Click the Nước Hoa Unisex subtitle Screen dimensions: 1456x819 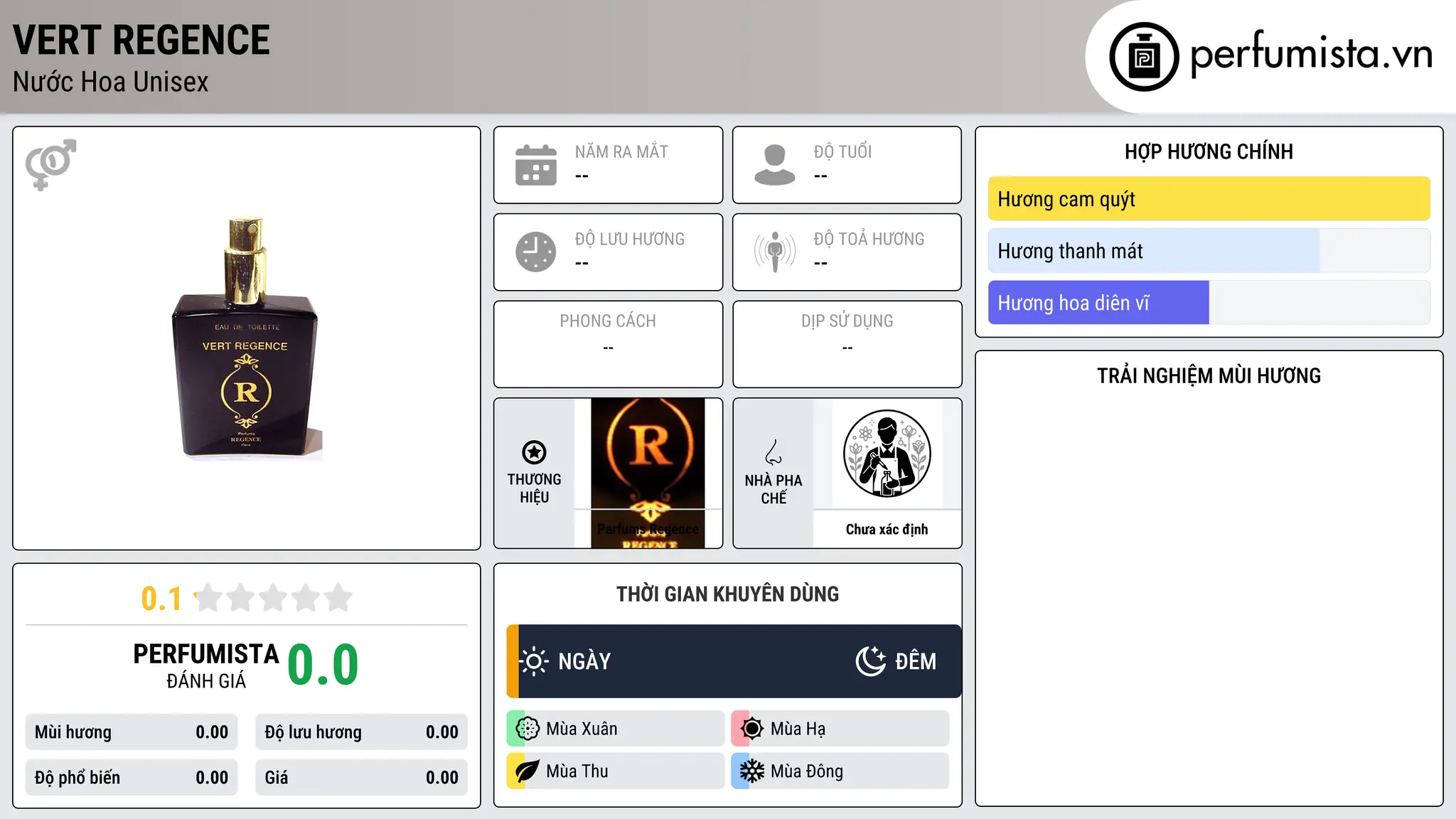[111, 82]
